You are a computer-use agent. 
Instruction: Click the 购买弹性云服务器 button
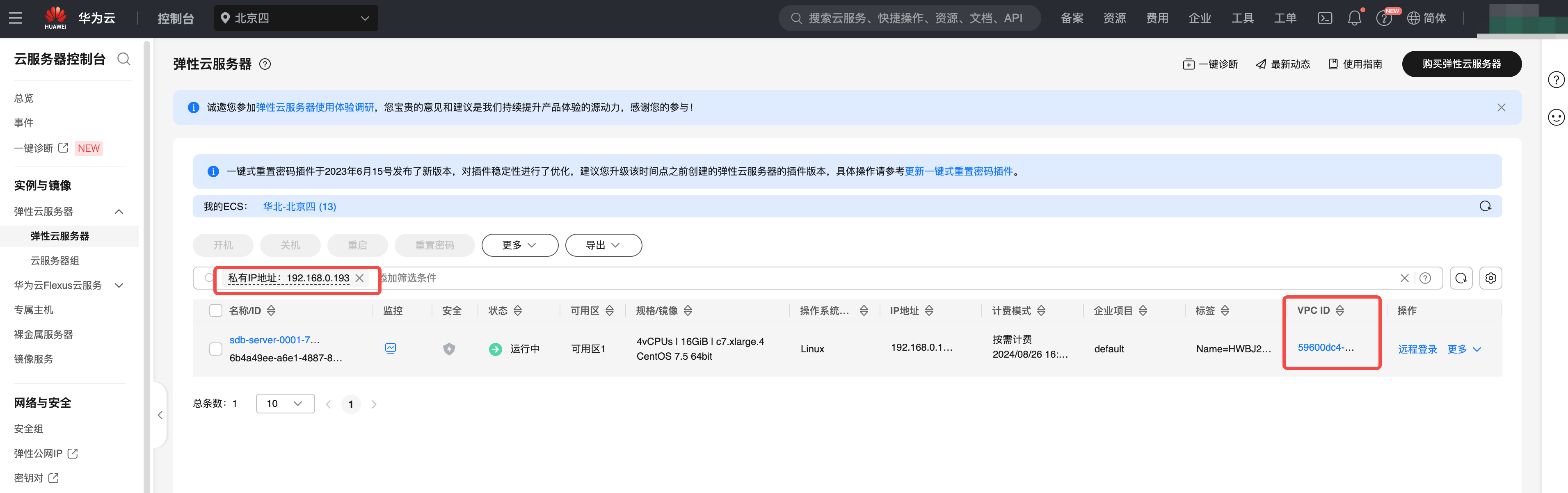(x=1461, y=64)
